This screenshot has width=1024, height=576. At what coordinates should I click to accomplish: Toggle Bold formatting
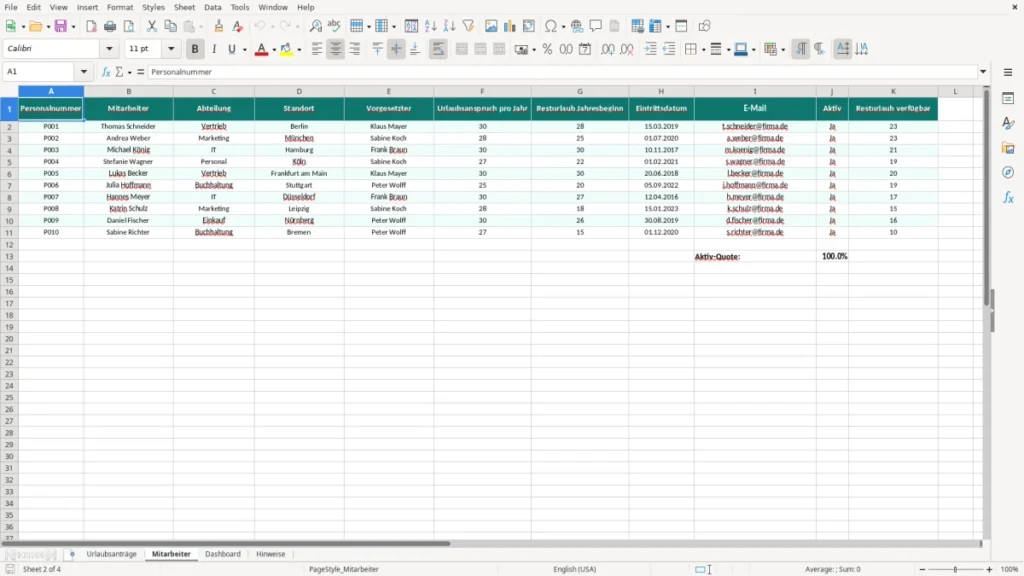(195, 49)
